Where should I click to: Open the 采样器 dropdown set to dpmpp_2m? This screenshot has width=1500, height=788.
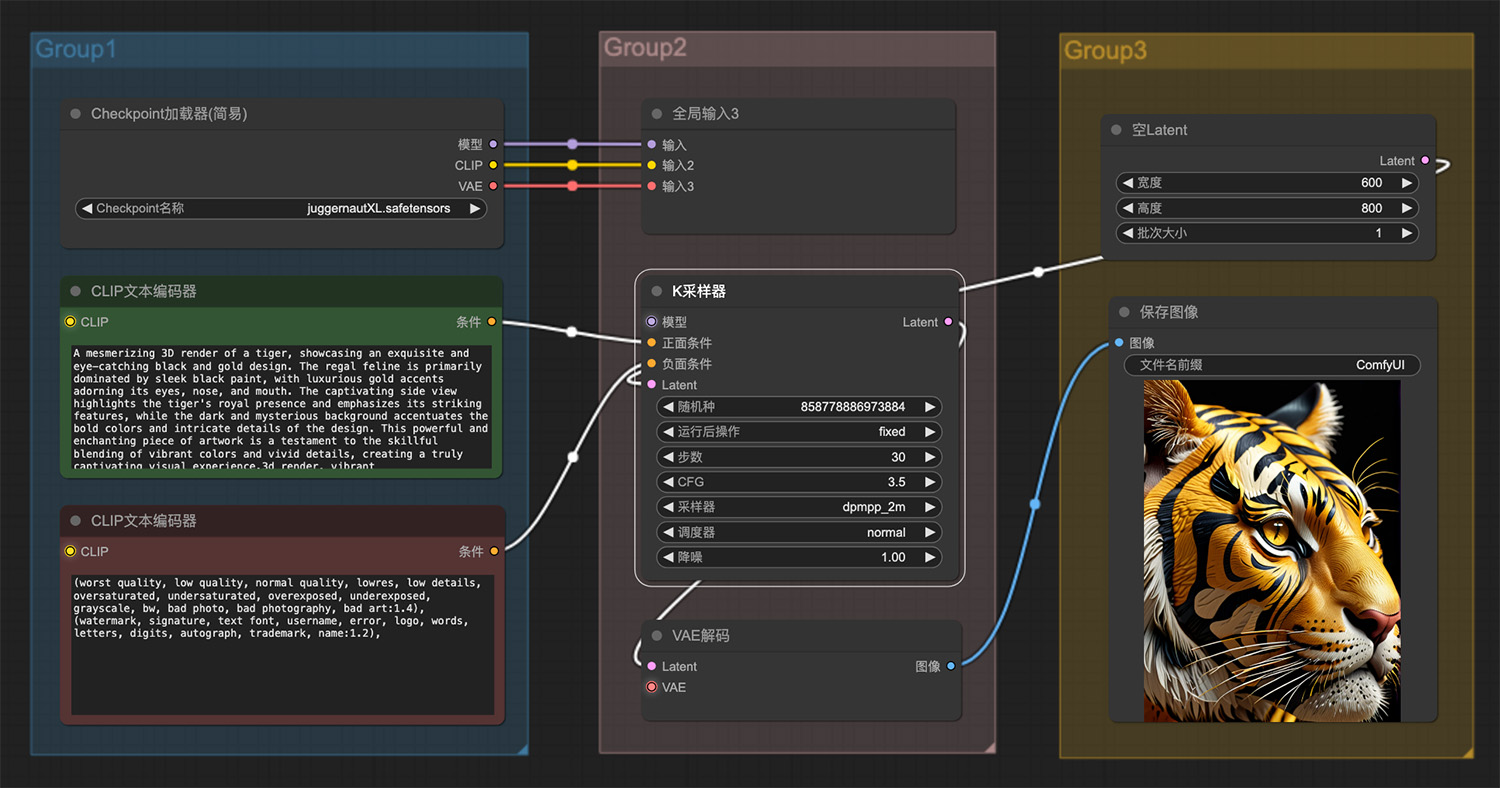click(799, 507)
